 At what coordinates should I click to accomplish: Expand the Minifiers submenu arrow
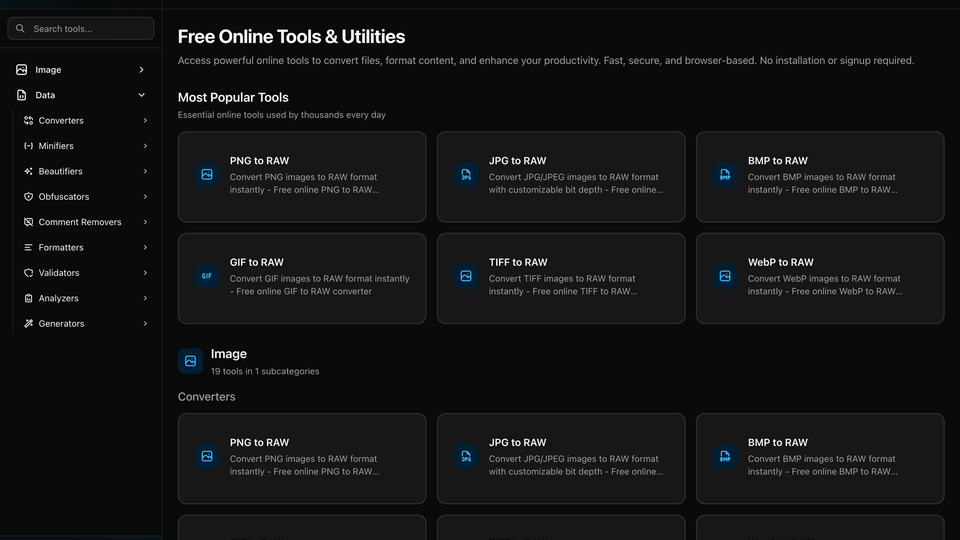pyautogui.click(x=145, y=146)
